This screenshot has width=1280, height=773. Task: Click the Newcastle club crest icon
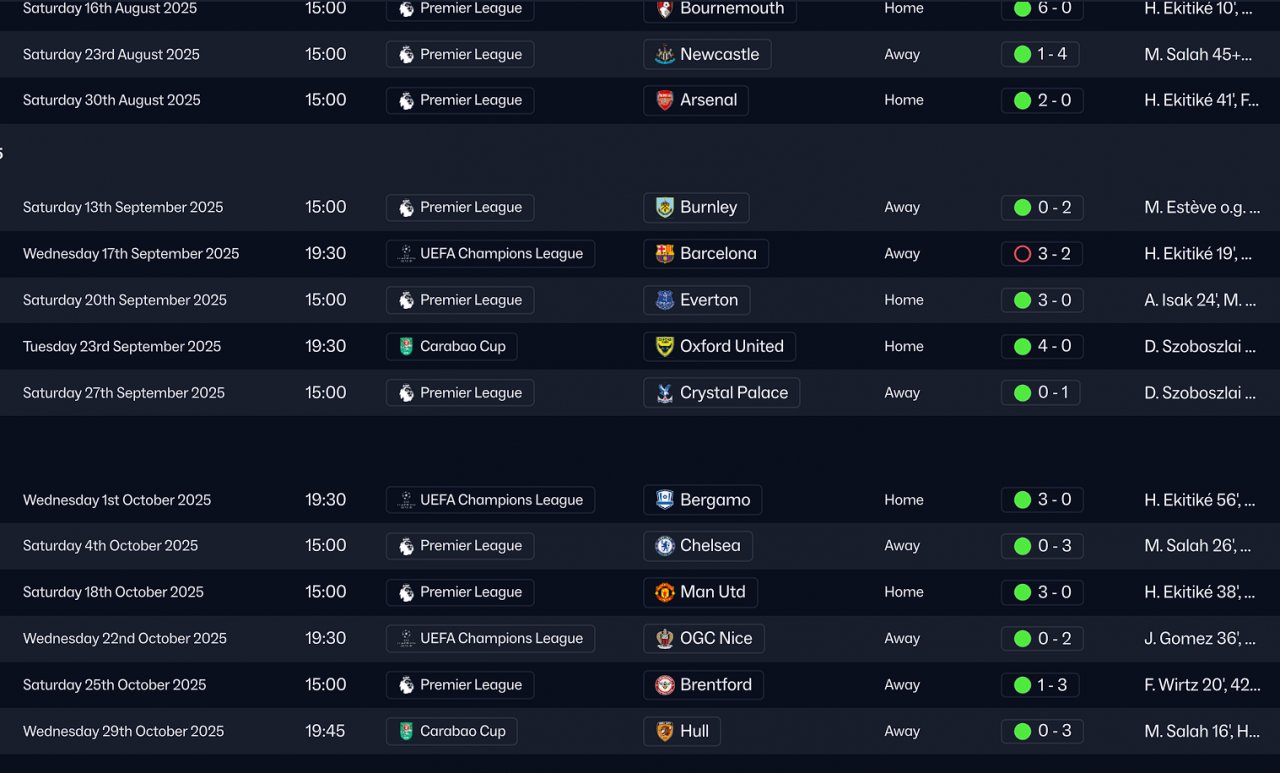tap(665, 55)
